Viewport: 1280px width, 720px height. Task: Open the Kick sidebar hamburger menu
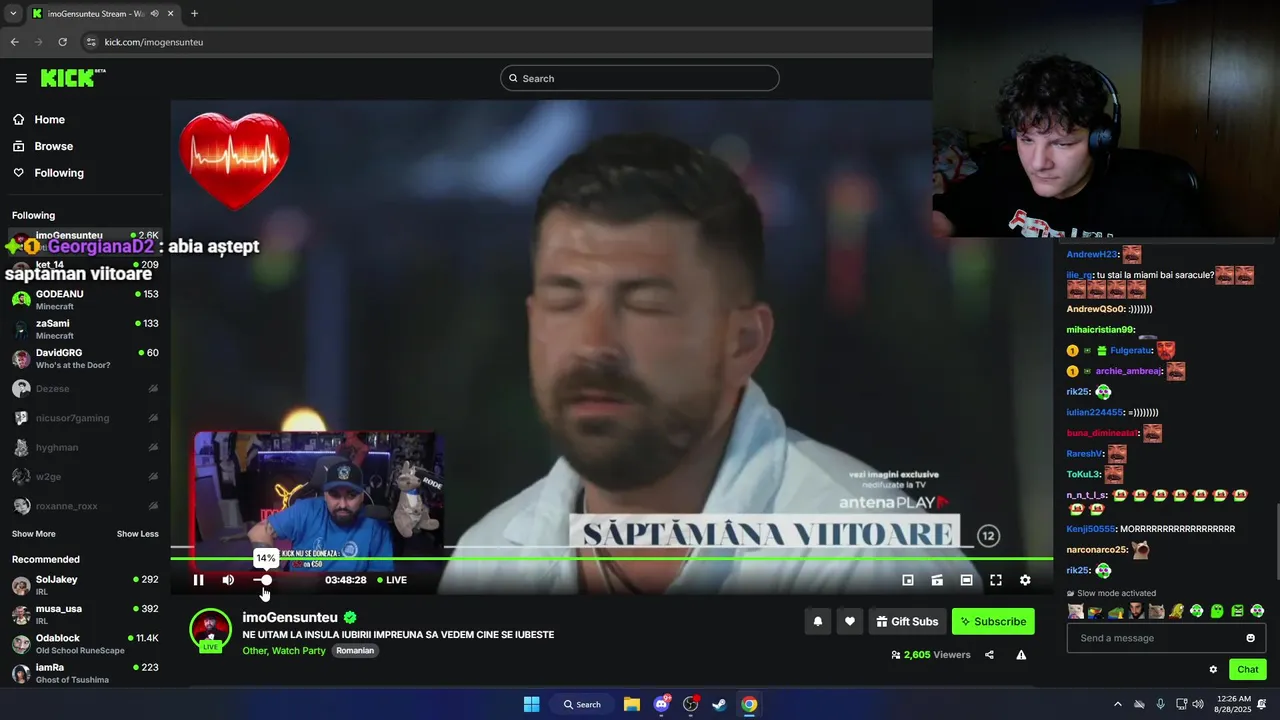coord(21,78)
